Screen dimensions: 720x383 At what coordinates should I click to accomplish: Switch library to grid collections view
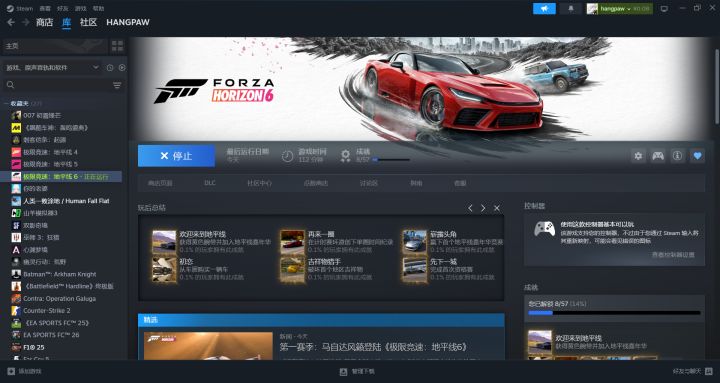tap(118, 46)
